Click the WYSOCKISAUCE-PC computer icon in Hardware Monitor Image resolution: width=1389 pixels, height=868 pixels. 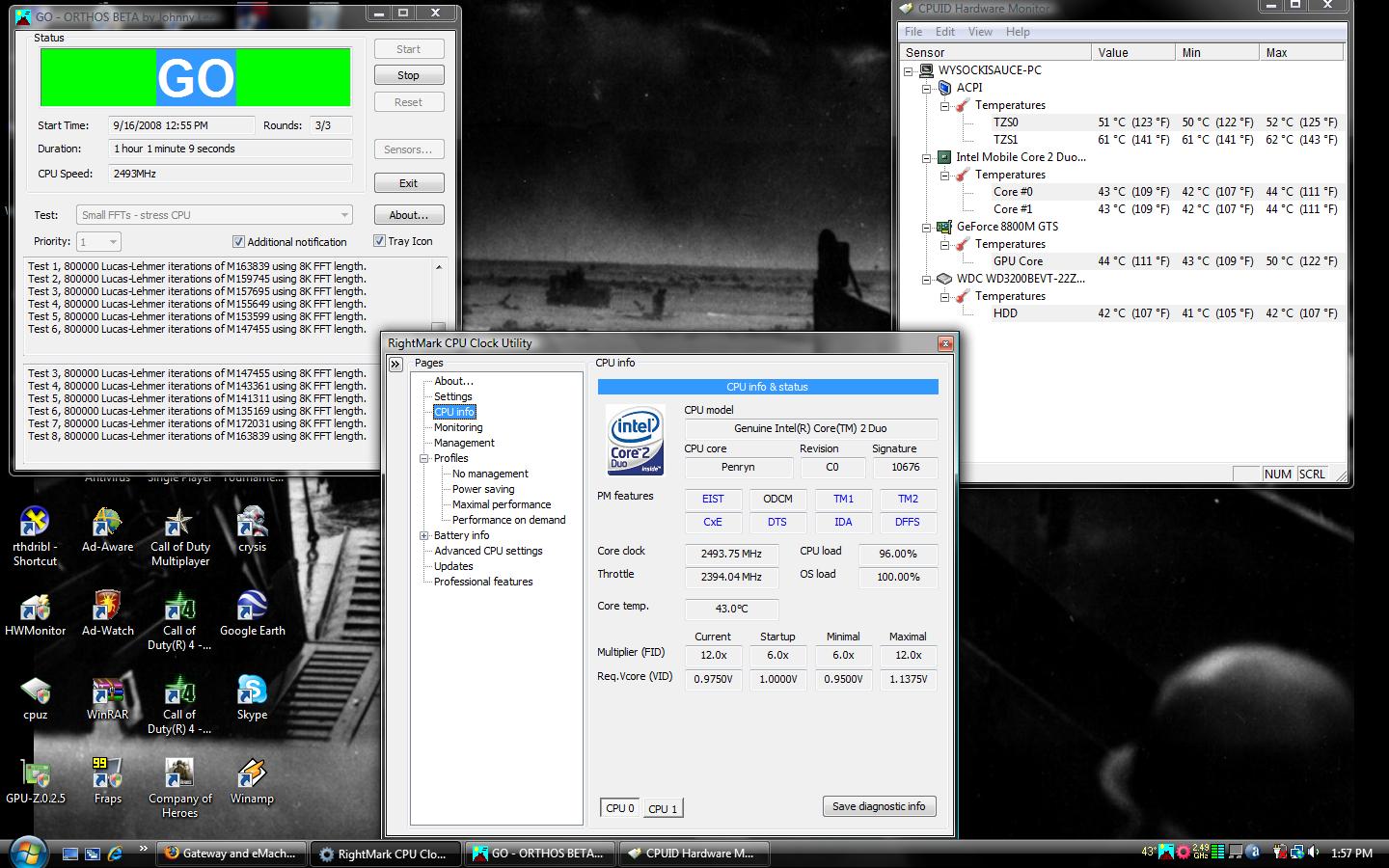point(926,70)
